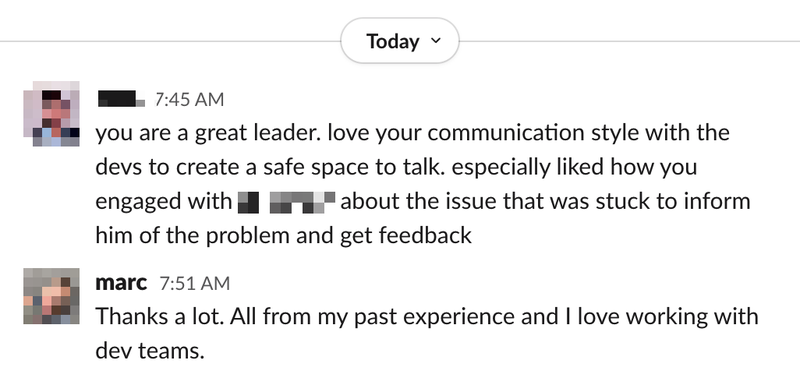Viewport: 800px width, 385px height.
Task: Open marc's username link
Action: point(121,283)
